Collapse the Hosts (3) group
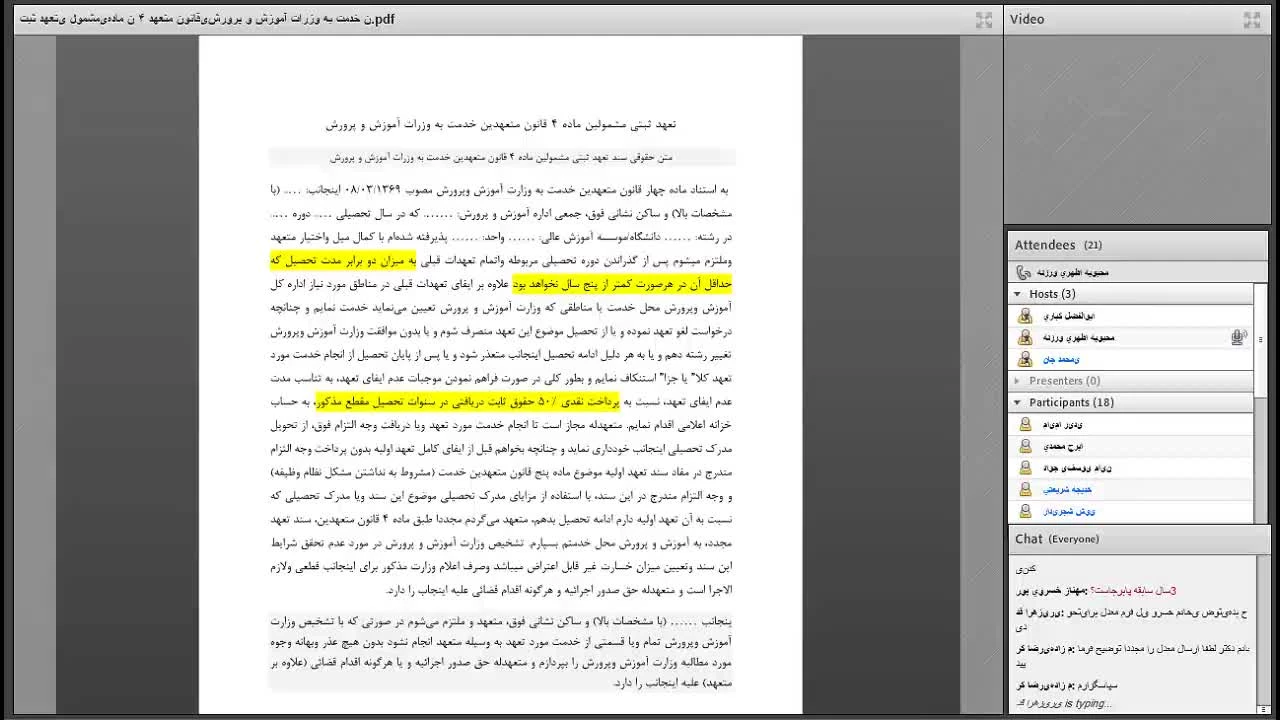The height and width of the screenshot is (720, 1280). tap(1018, 294)
